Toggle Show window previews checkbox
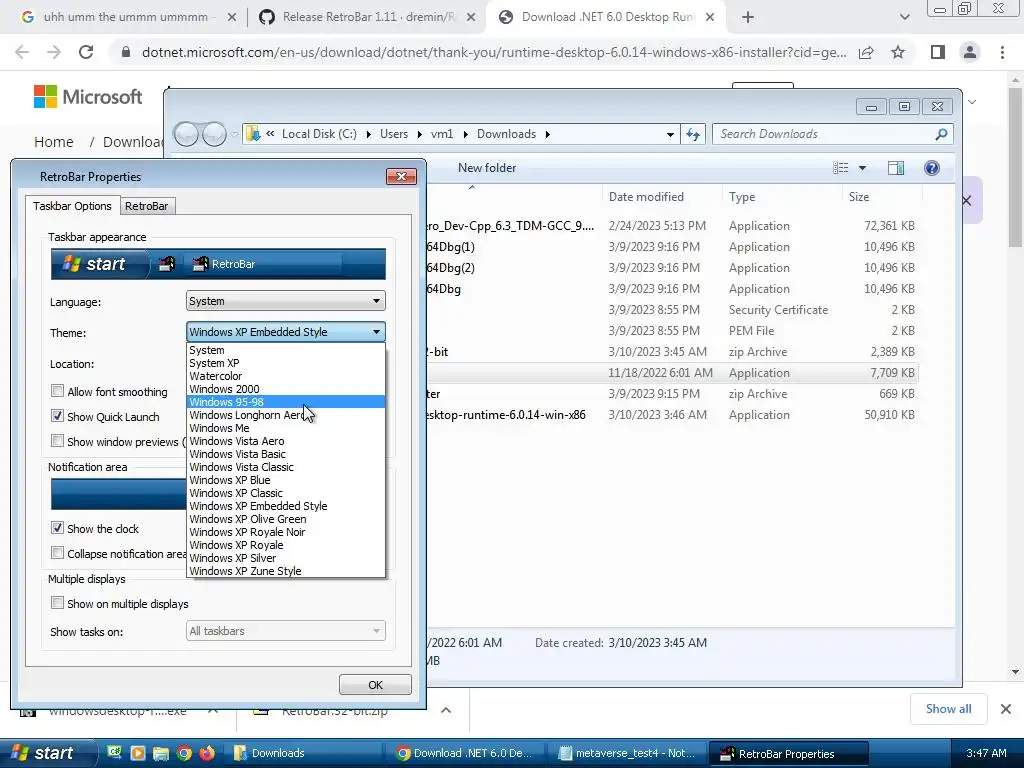Image resolution: width=1024 pixels, height=768 pixels. tap(57, 441)
